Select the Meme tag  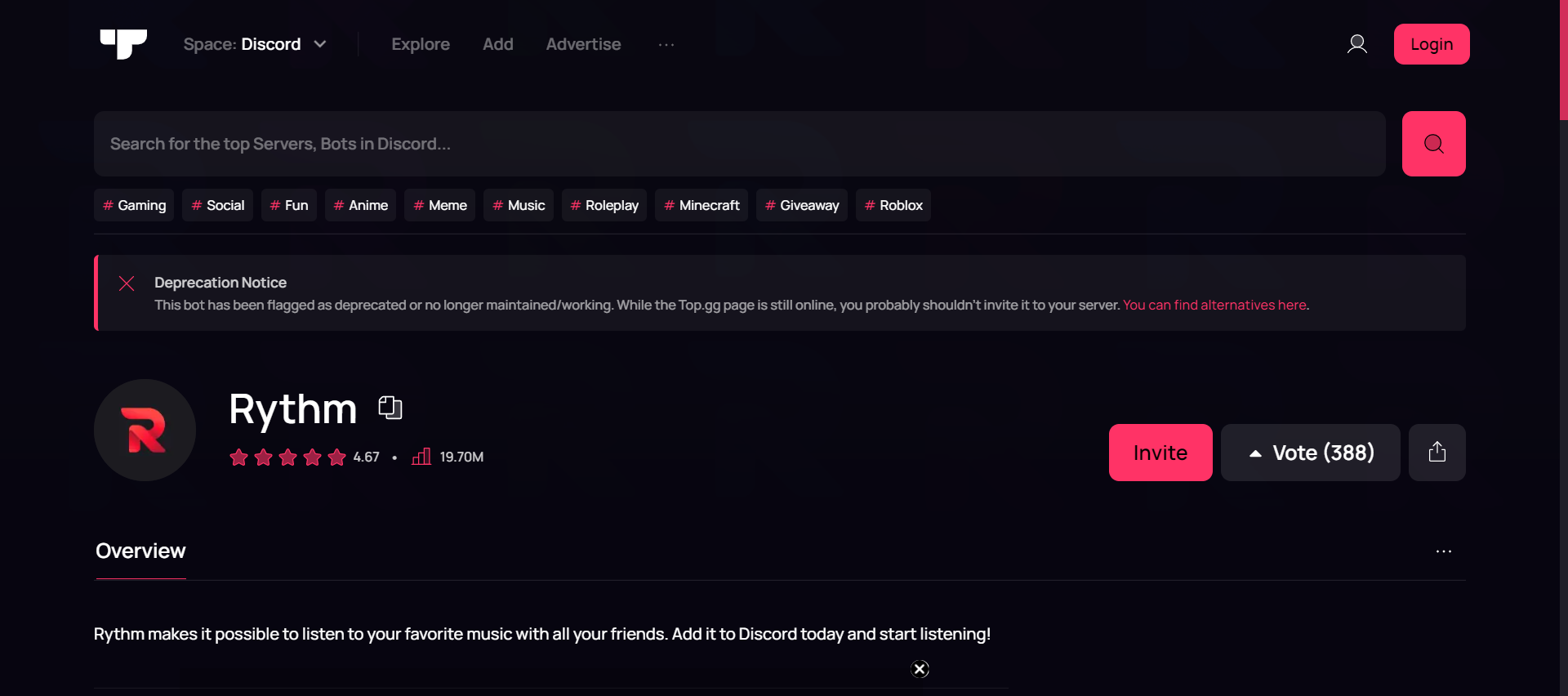439,205
